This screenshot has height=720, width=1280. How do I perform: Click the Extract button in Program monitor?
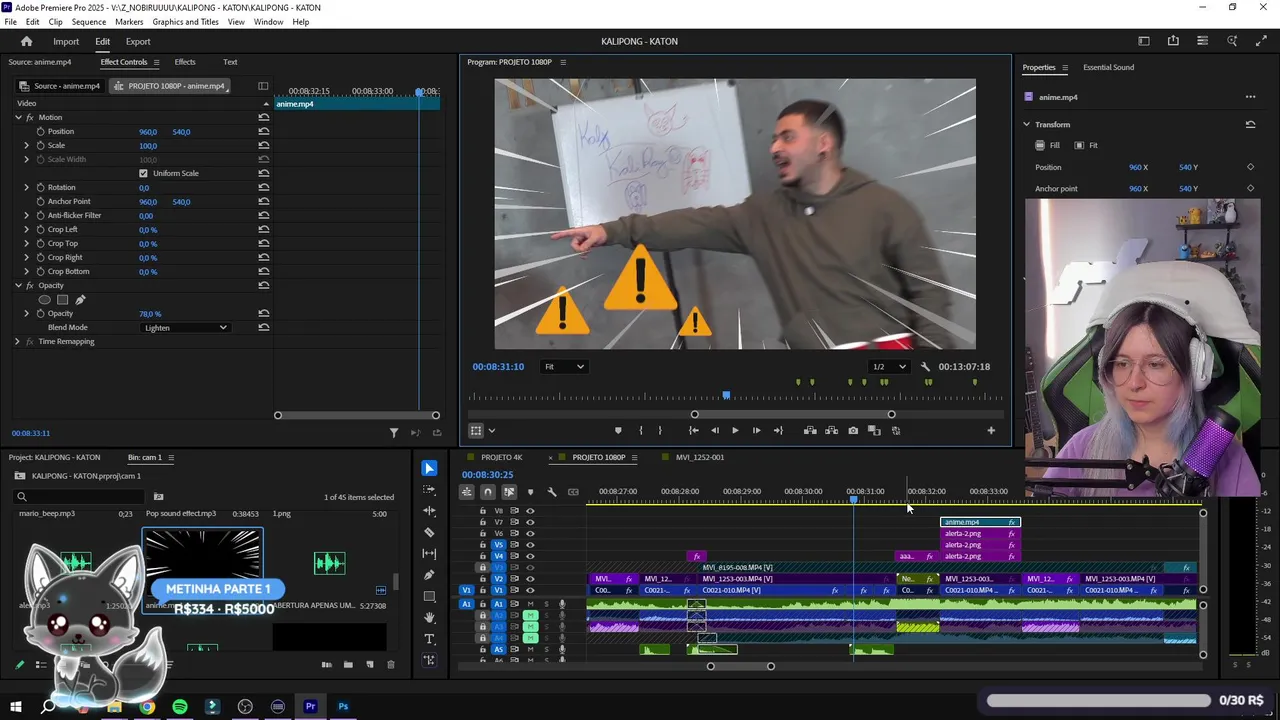[x=831, y=430]
